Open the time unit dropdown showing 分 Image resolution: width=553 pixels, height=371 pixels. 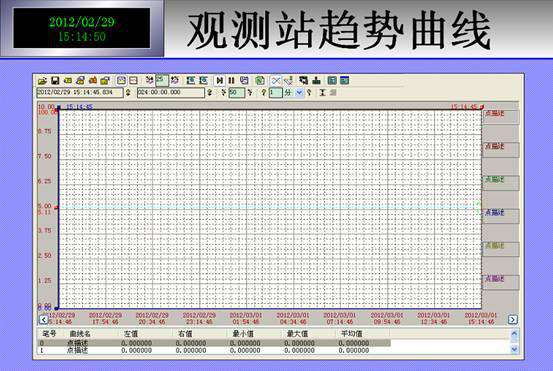pos(299,93)
